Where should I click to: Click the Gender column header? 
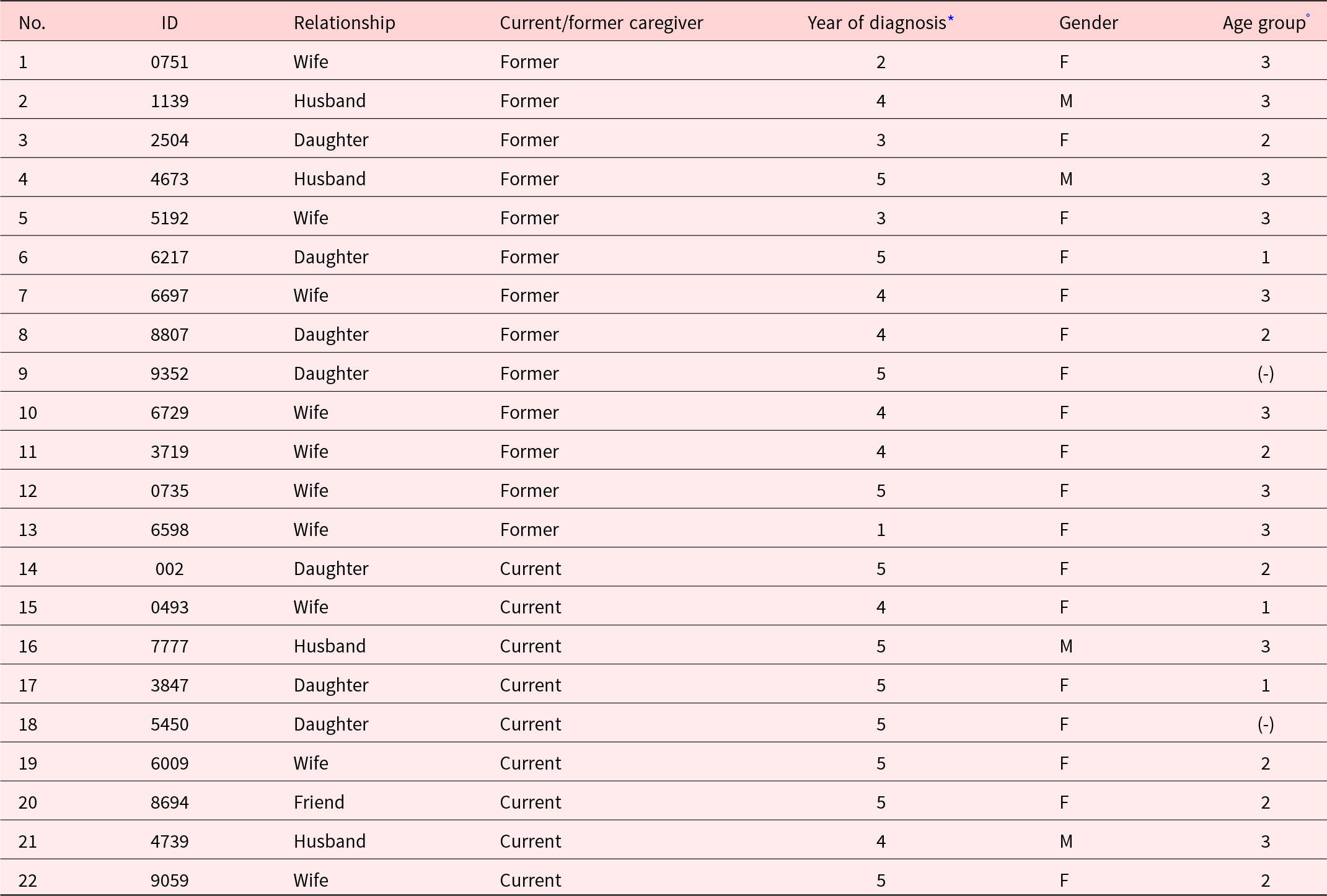pos(1088,23)
